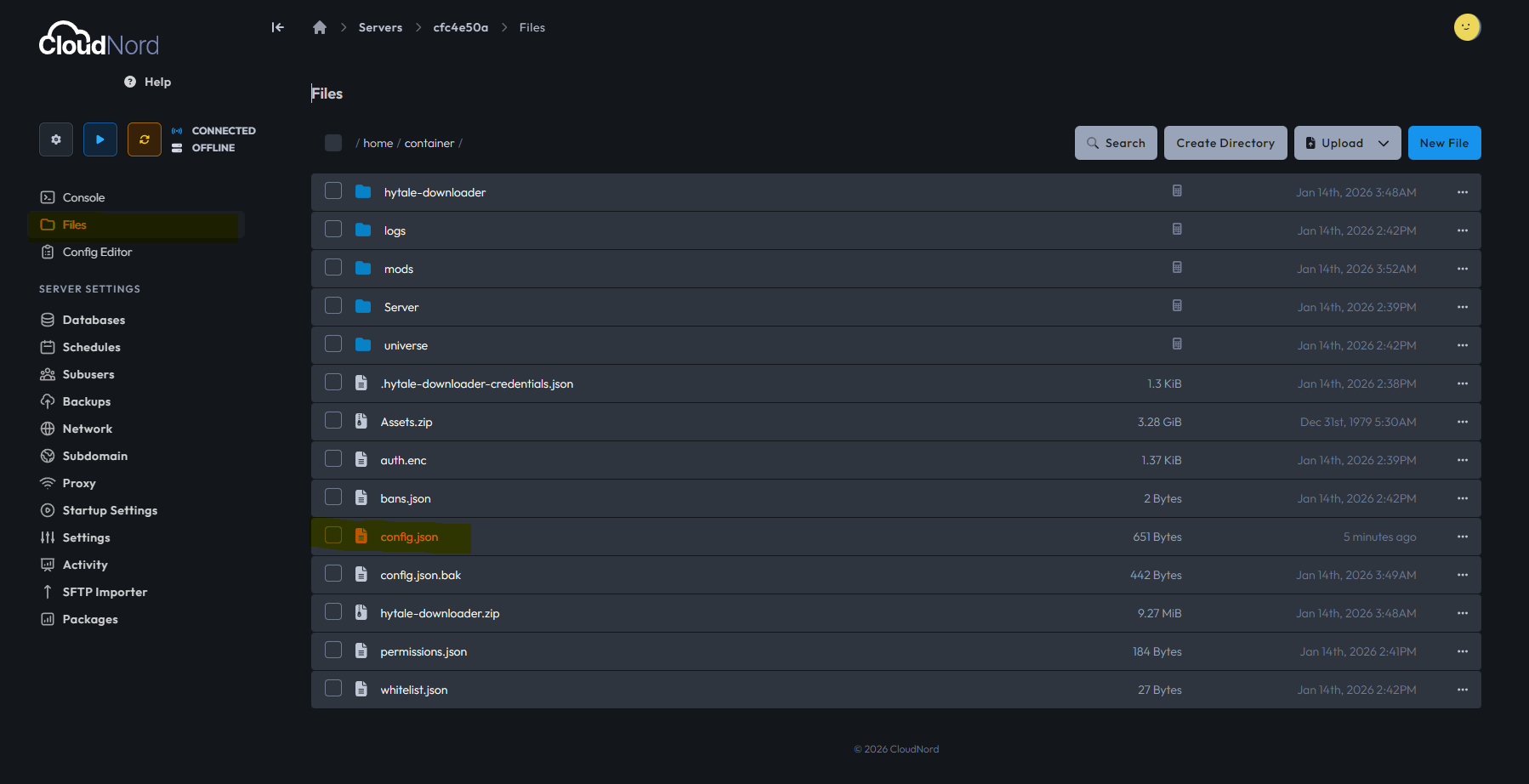Navigate to Backups in the sidebar
The height and width of the screenshot is (784, 1529).
86,401
